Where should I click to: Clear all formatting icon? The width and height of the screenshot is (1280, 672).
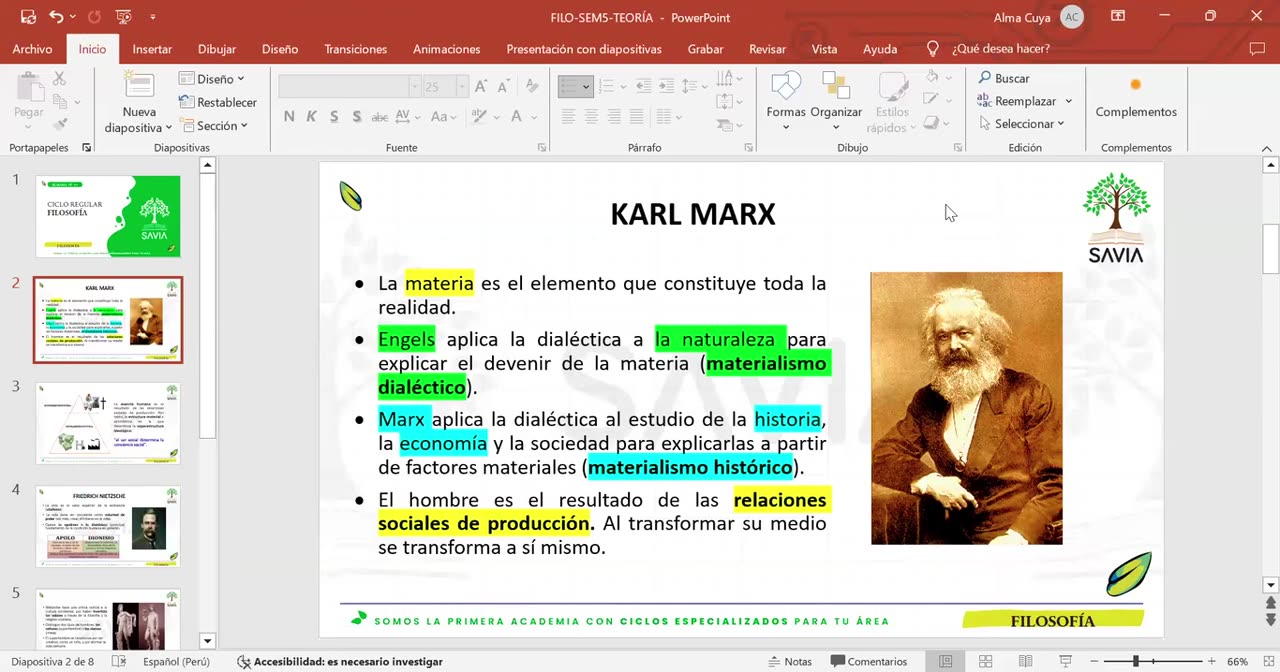530,87
